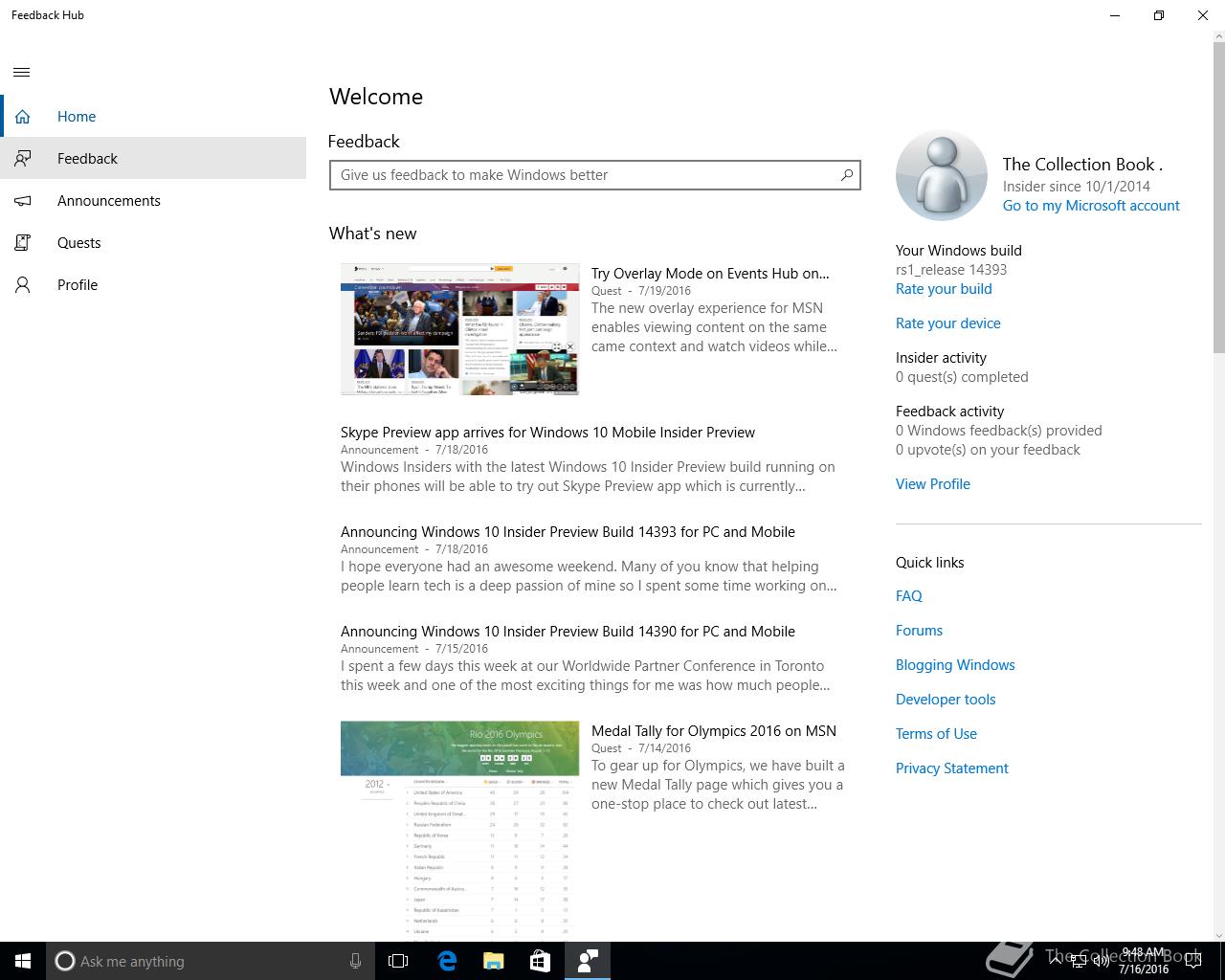
Task: Click the Profile person icon
Action: coord(22,285)
